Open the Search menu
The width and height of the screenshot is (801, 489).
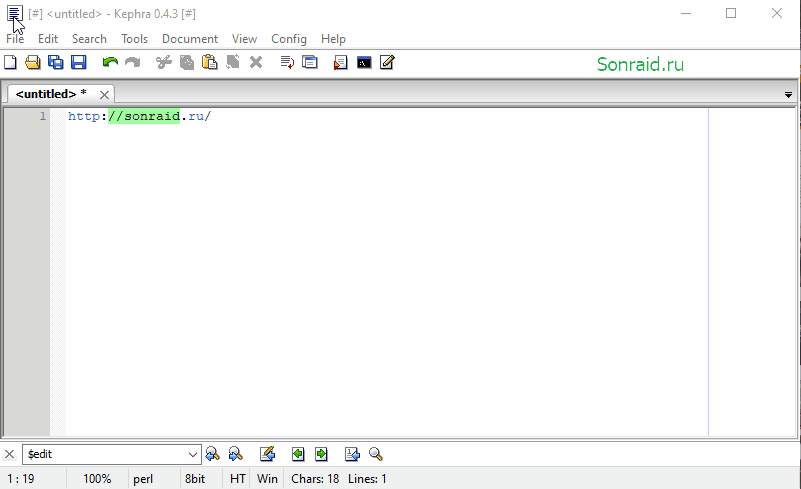pyautogui.click(x=89, y=39)
